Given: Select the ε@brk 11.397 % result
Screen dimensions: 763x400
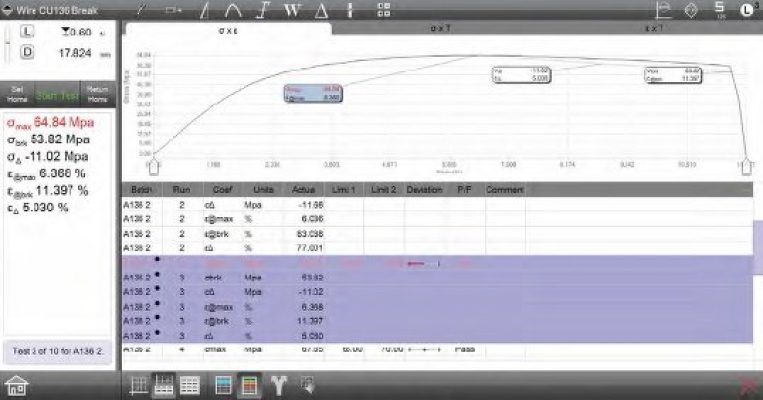Looking at the screenshot, I should 48,191.
